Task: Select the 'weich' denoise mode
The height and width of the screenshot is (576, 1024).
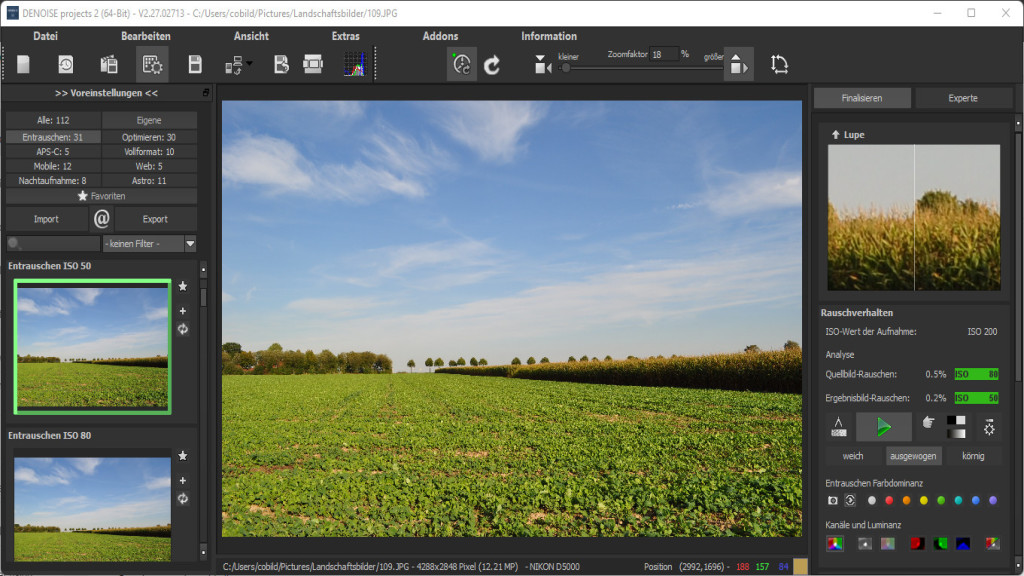Action: [x=853, y=456]
